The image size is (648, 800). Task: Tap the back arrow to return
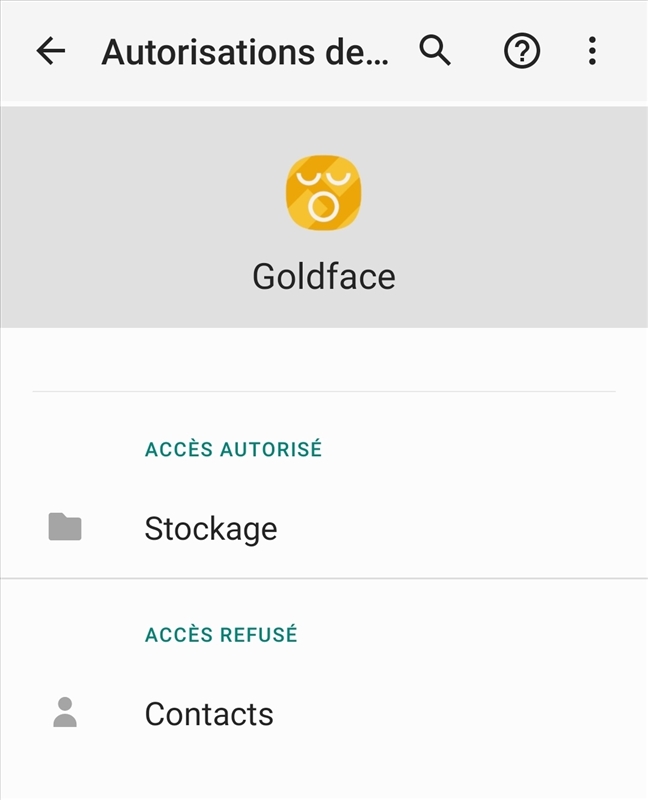(x=47, y=49)
